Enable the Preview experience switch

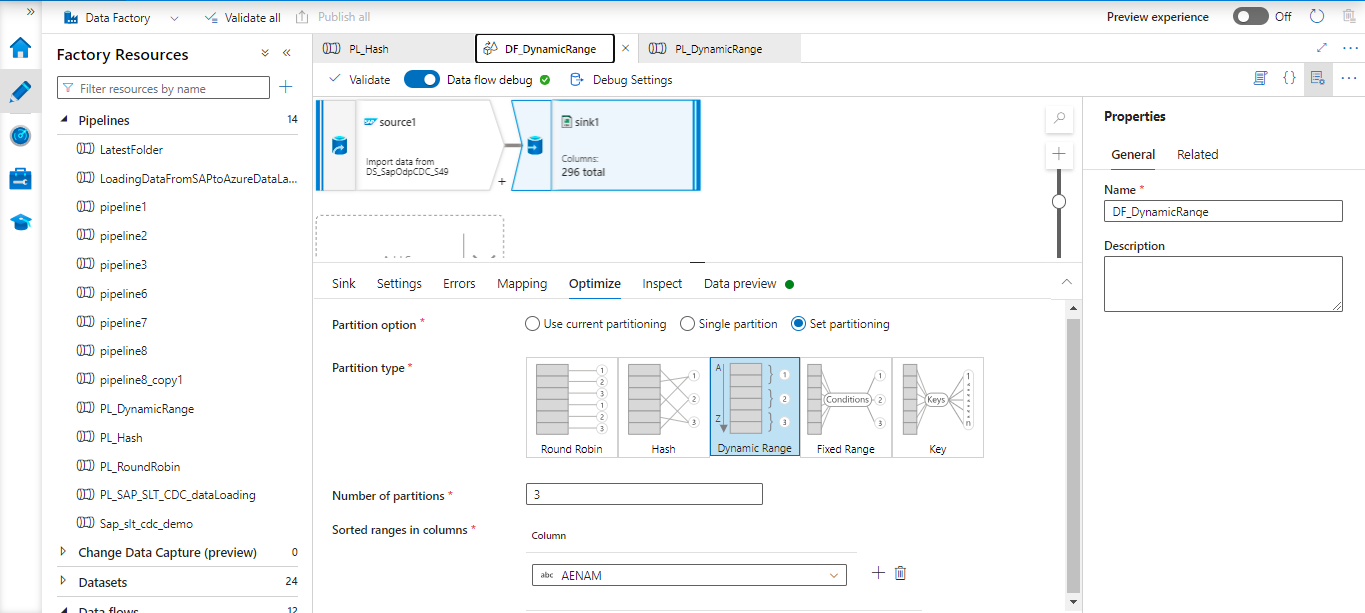(x=1250, y=17)
